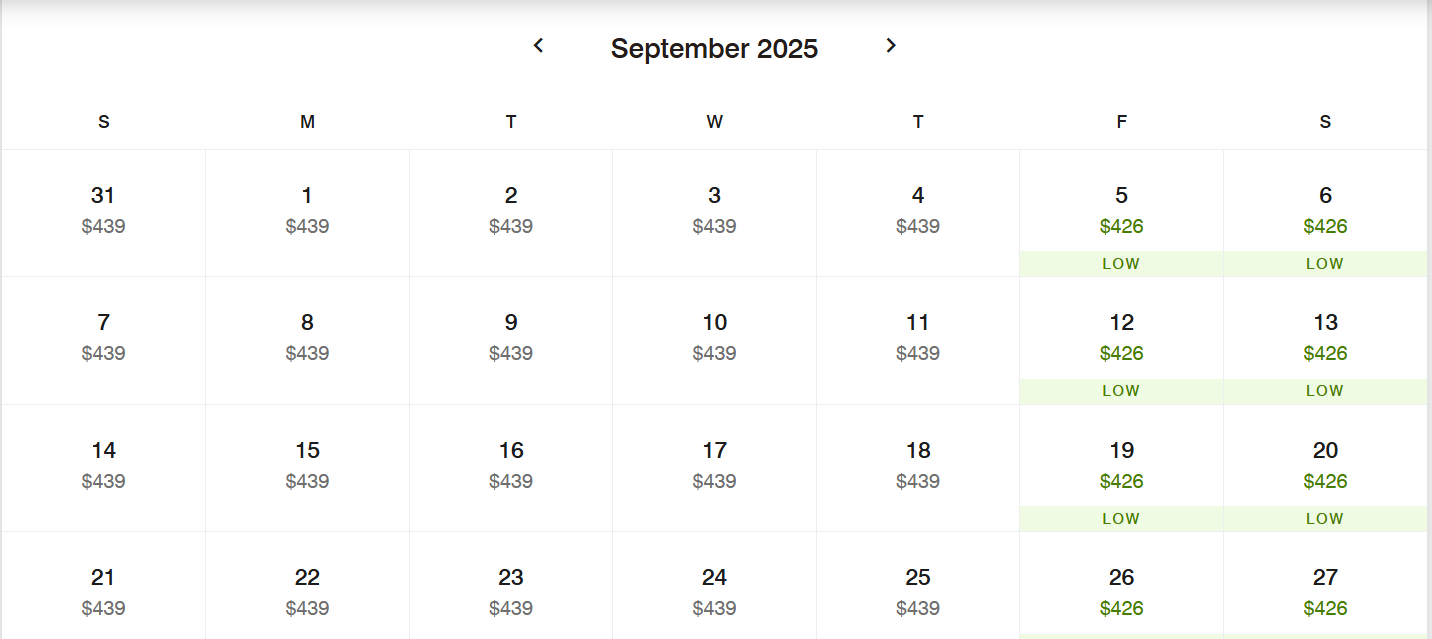The width and height of the screenshot is (1432, 639).
Task: Choose September 17 at $439
Action: 714,468
